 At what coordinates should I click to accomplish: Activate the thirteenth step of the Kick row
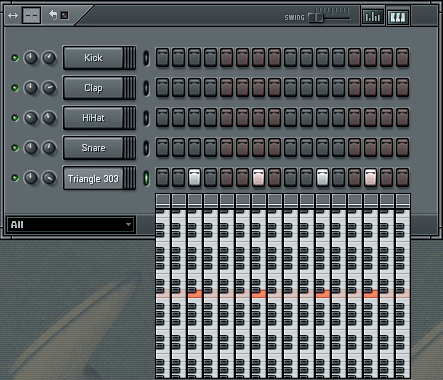[354, 58]
